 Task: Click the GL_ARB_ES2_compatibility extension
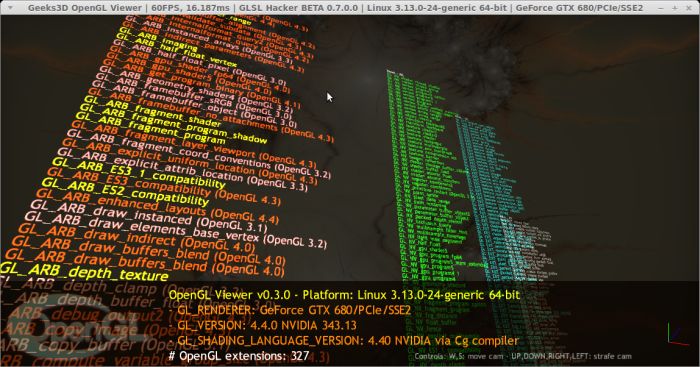(126, 191)
